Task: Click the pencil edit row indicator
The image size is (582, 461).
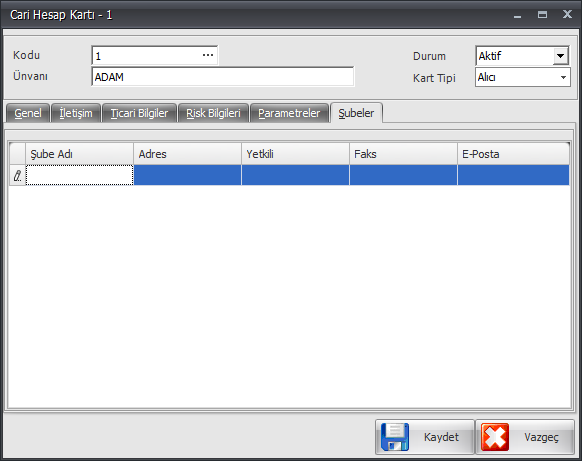Action: (x=17, y=175)
